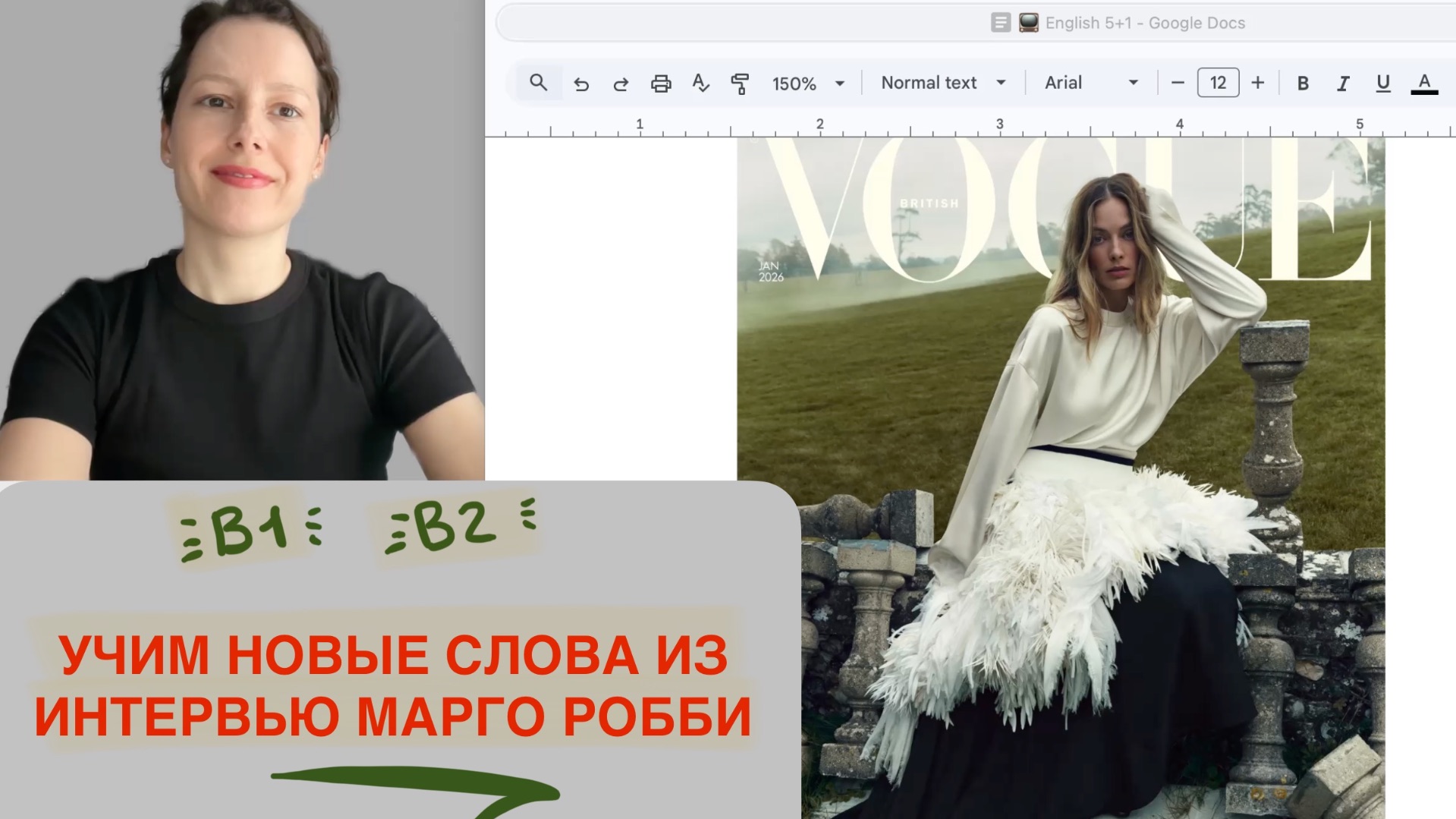Toggle italic formatting
1456x819 pixels.
point(1343,83)
